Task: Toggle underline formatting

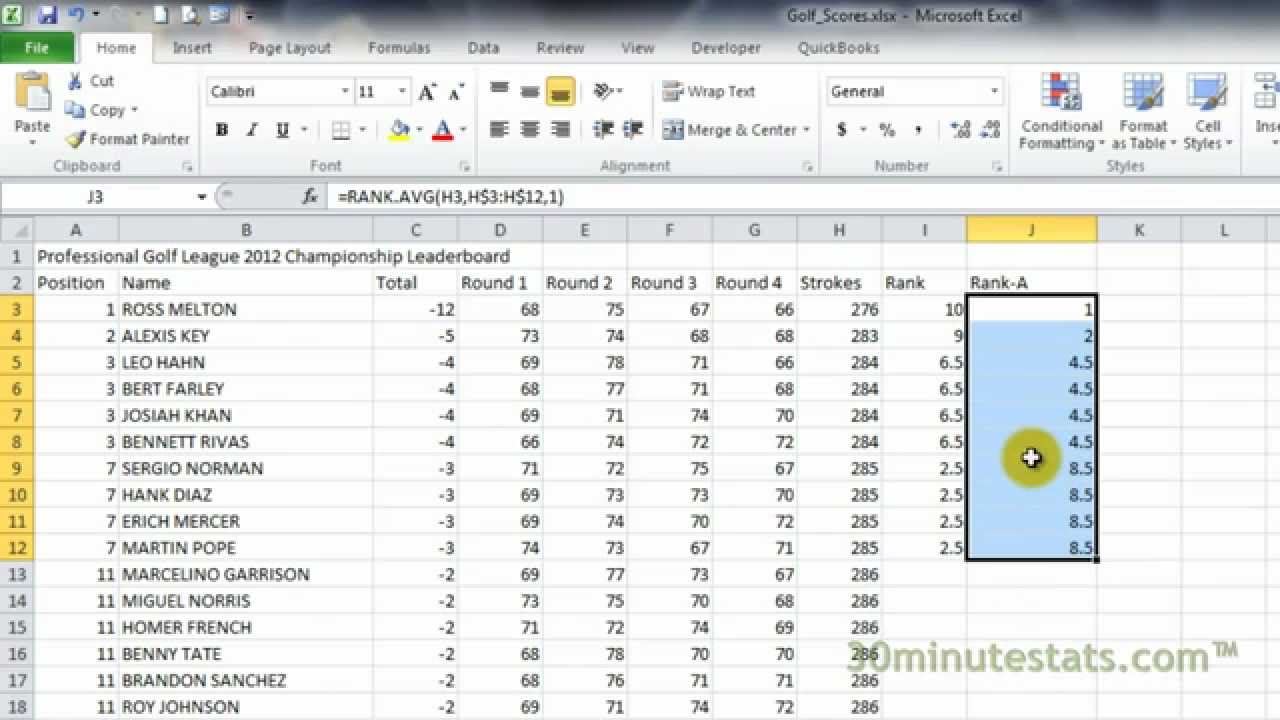Action: (x=281, y=130)
